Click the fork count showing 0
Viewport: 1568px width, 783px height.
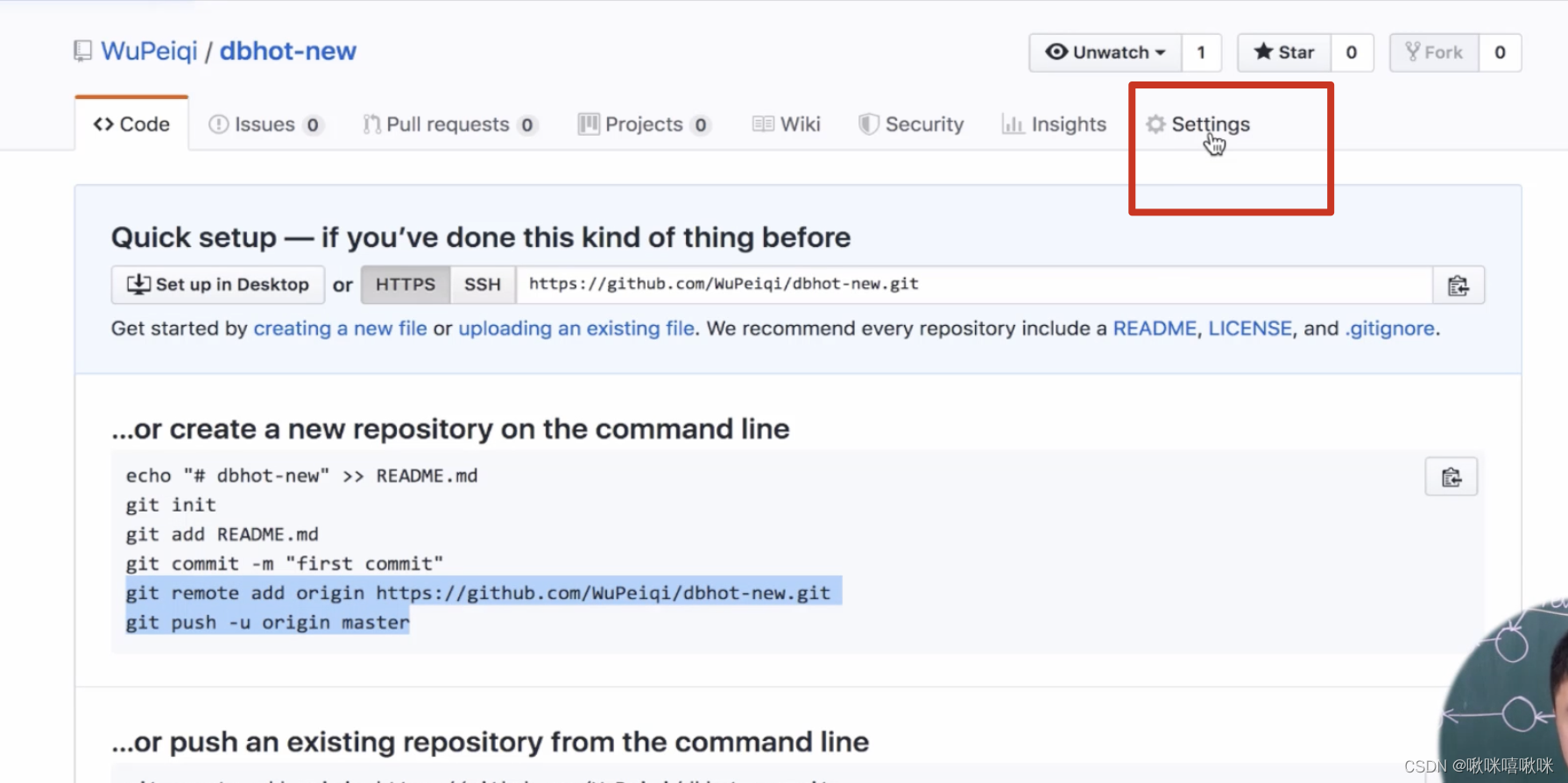[1500, 53]
